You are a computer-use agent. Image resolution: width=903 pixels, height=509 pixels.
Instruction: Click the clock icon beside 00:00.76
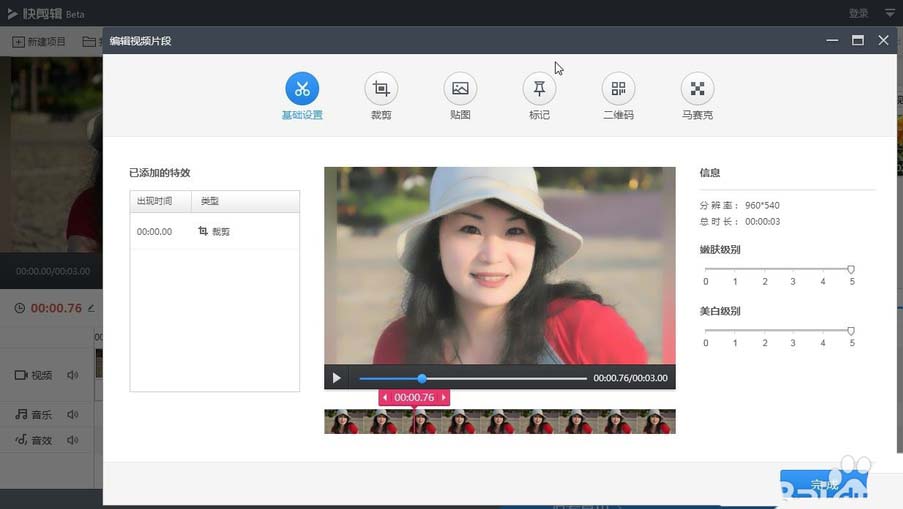tap(20, 308)
